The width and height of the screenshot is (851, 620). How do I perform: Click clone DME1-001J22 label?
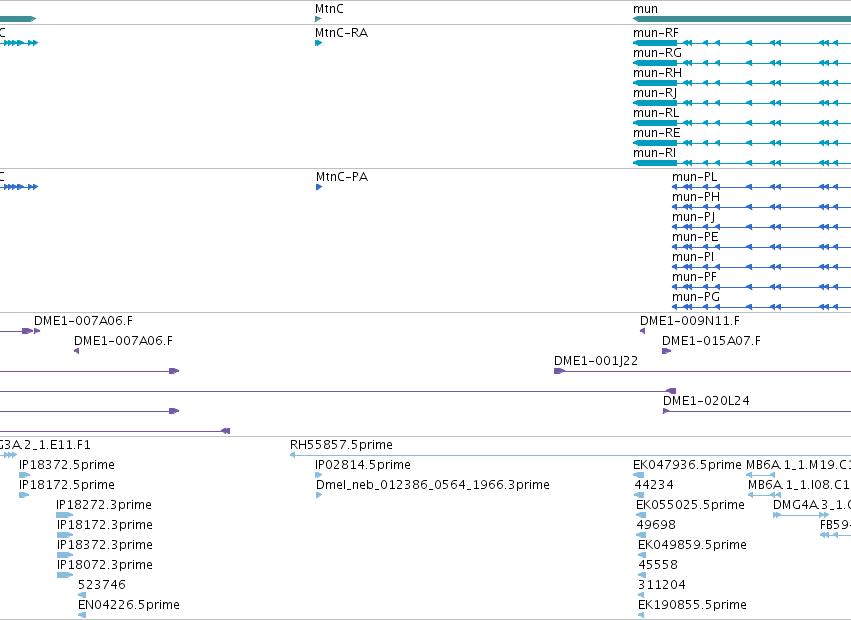click(596, 361)
